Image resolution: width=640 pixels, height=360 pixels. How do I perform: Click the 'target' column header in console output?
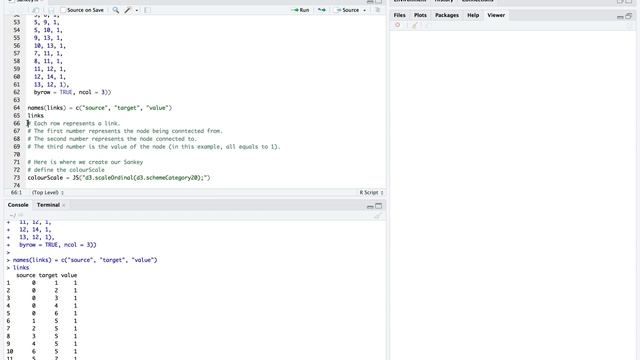coord(48,275)
